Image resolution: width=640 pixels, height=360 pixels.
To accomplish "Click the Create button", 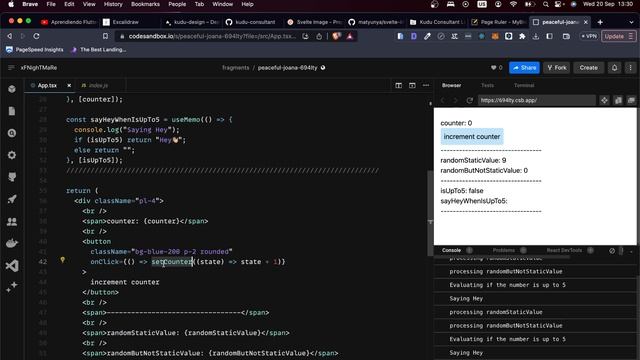I will [588, 68].
